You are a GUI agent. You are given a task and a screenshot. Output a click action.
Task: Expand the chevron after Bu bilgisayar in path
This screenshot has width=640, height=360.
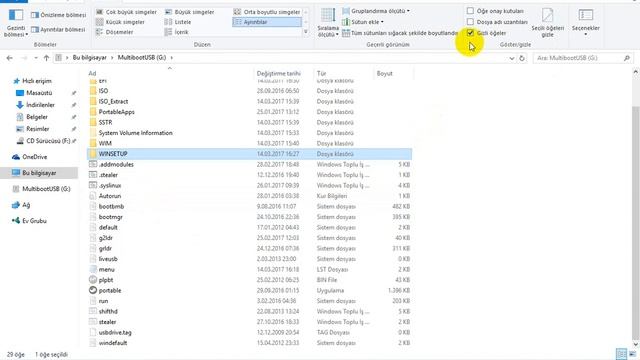(x=112, y=58)
